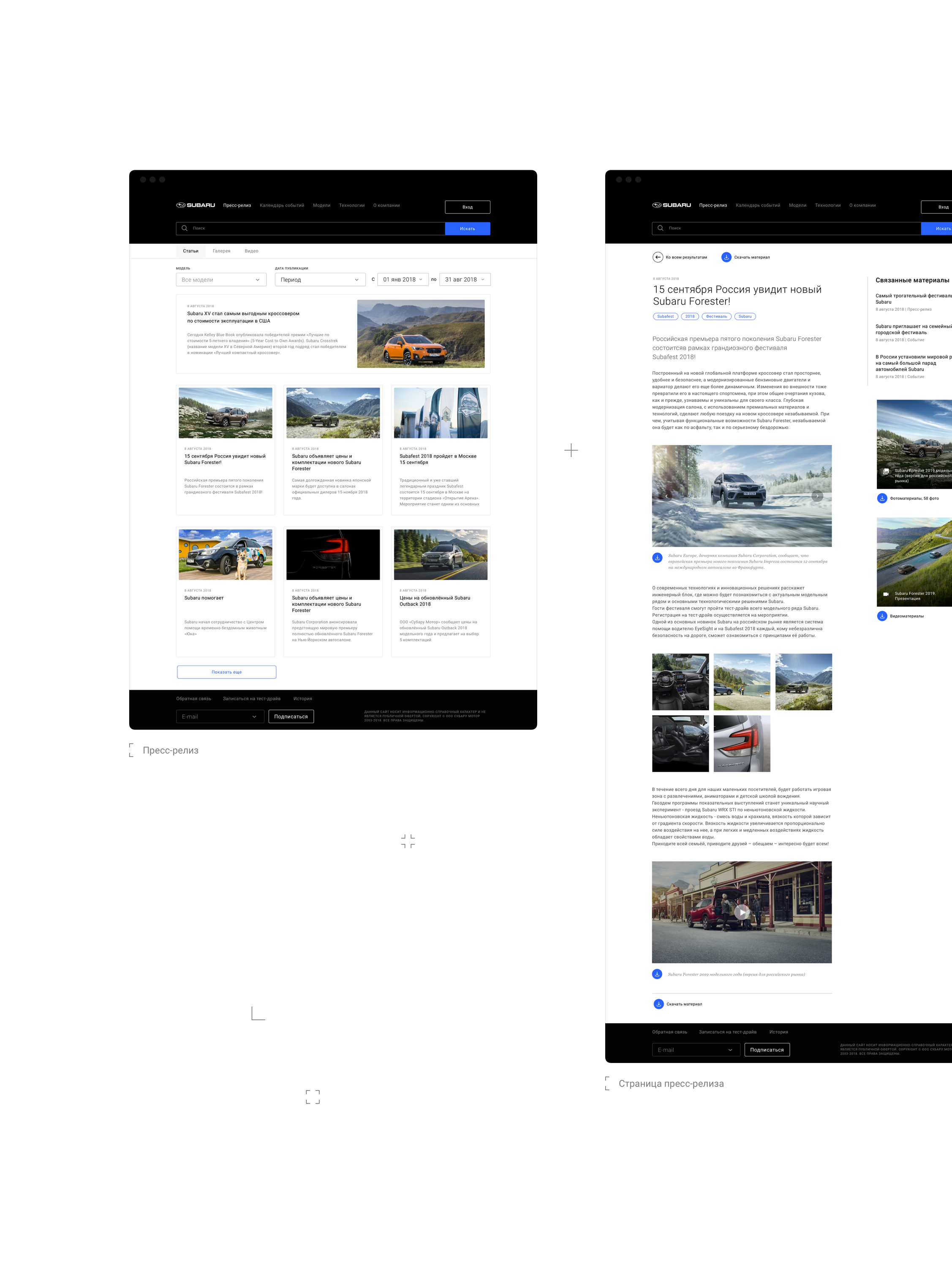Click the Показать еще button
This screenshot has height=1267, width=952.
point(227,672)
